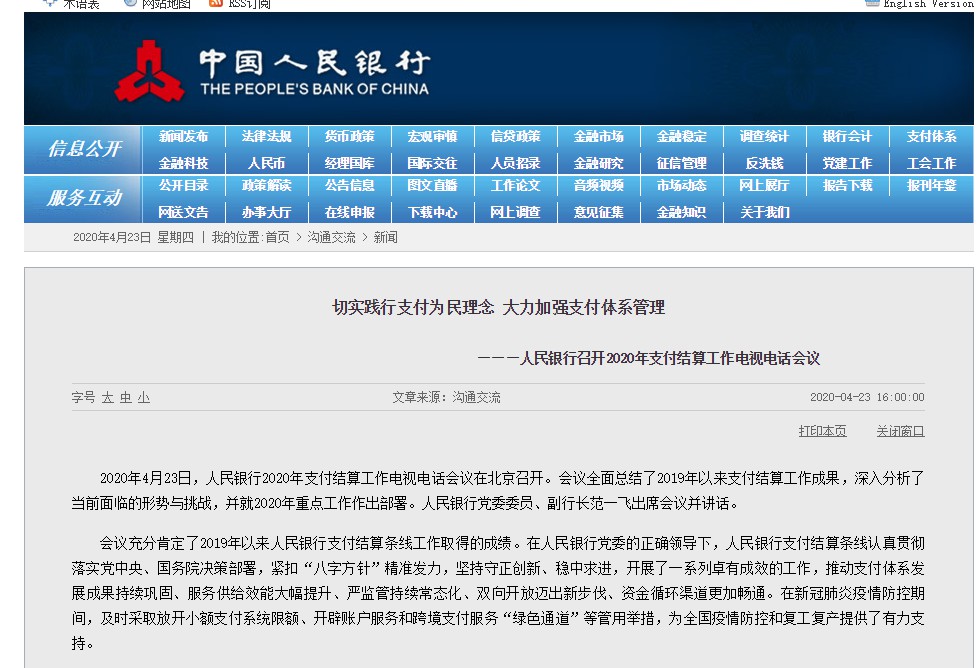The image size is (980, 668).
Task: Click 沟通交流 in the breadcrumb
Action: (331, 237)
